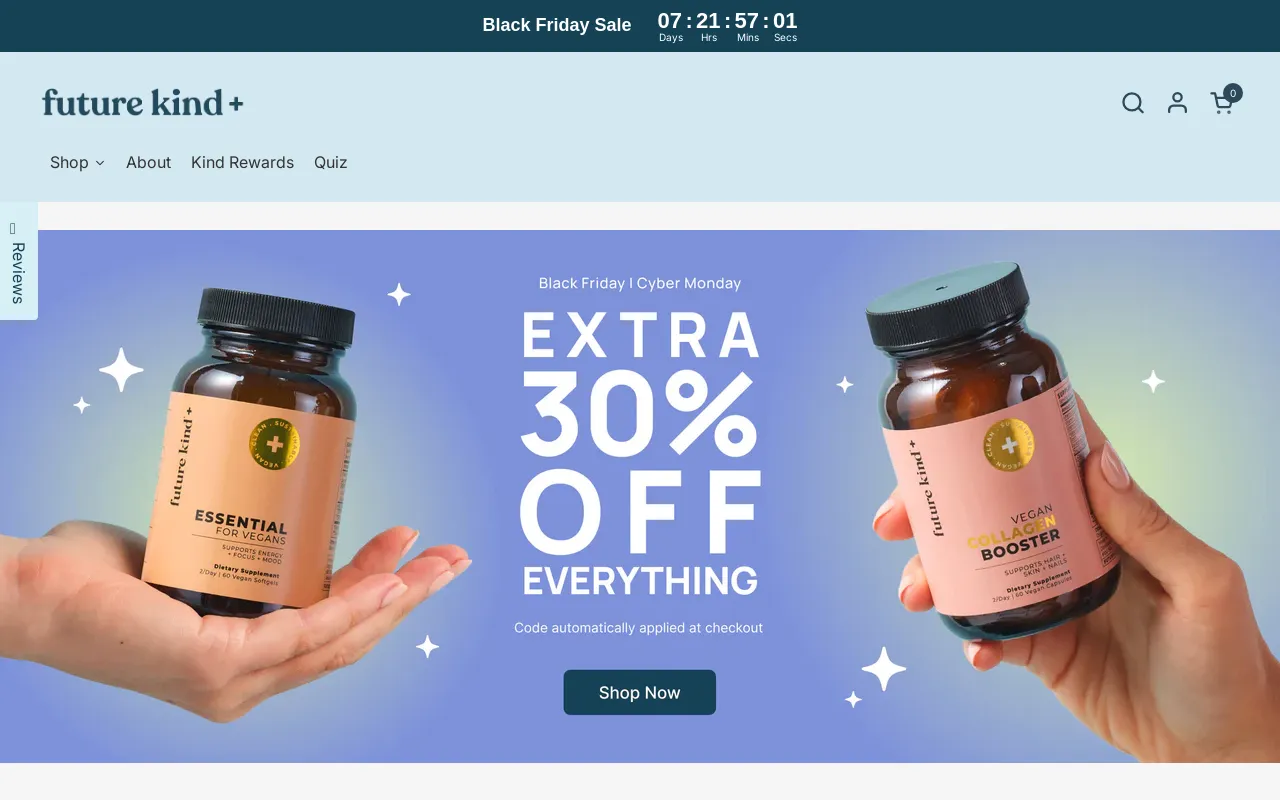The width and height of the screenshot is (1280, 800).
Task: Open the shopping cart icon
Action: click(x=1221, y=103)
